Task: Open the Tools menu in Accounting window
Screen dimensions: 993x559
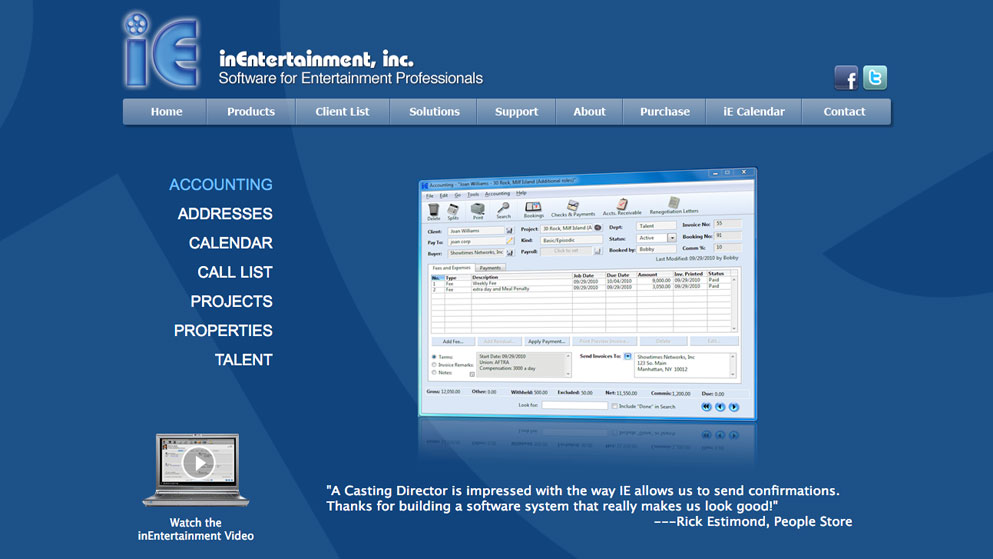Action: (x=472, y=194)
